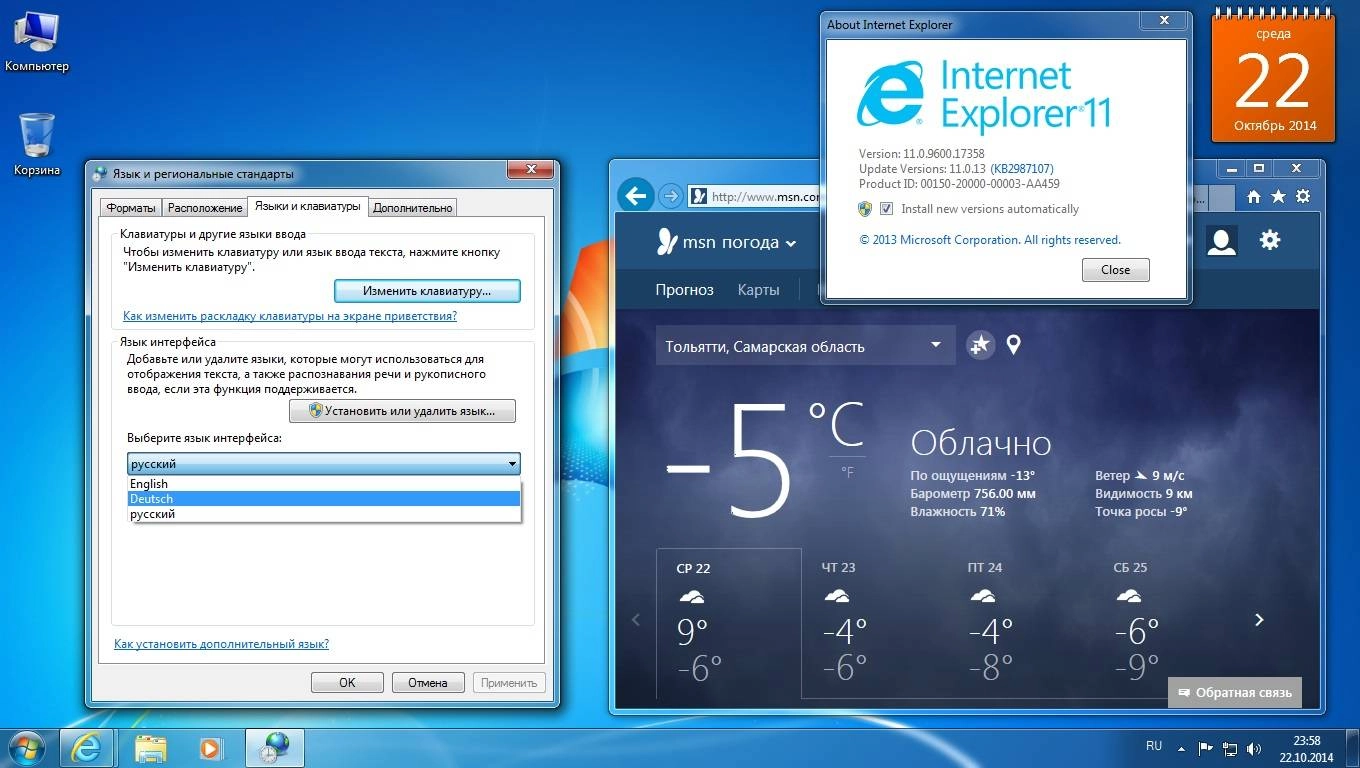The width and height of the screenshot is (1360, 768).
Task: Click the add-to-favorites star beside Тольятти
Action: point(981,345)
